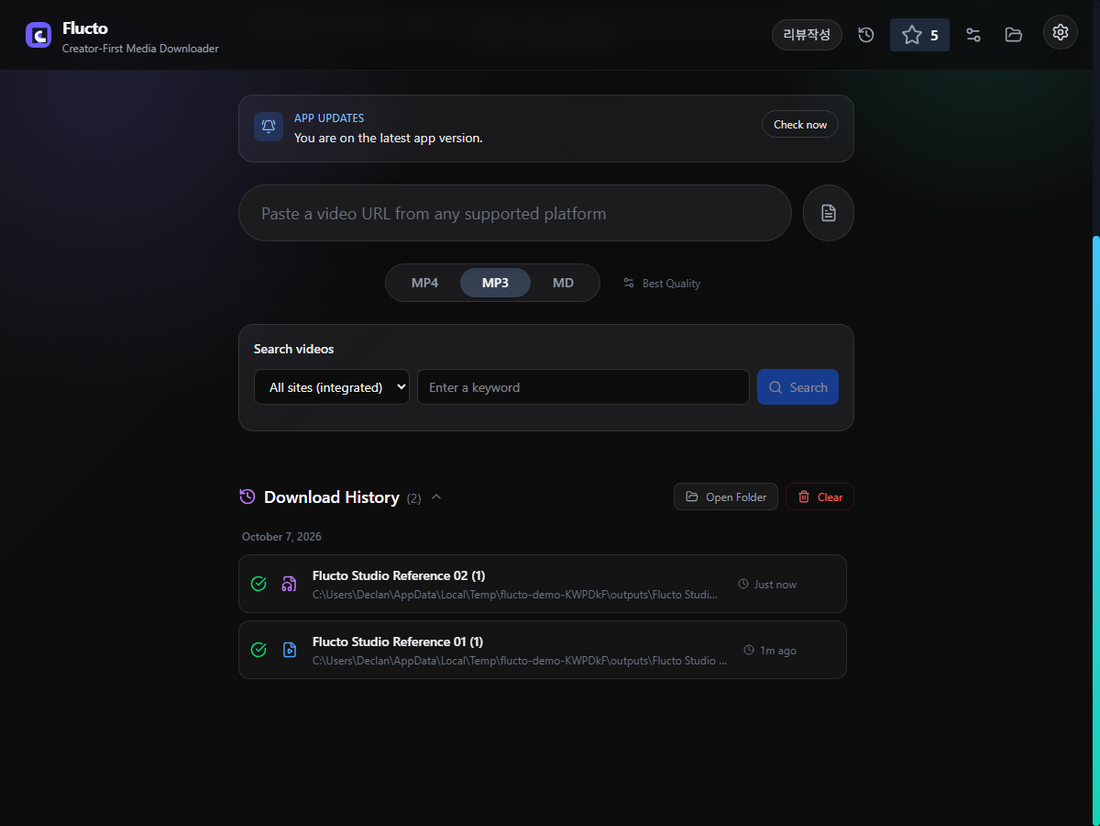Click file path under Studio Reference 02
The width and height of the screenshot is (1100, 826).
pyautogui.click(x=515, y=594)
